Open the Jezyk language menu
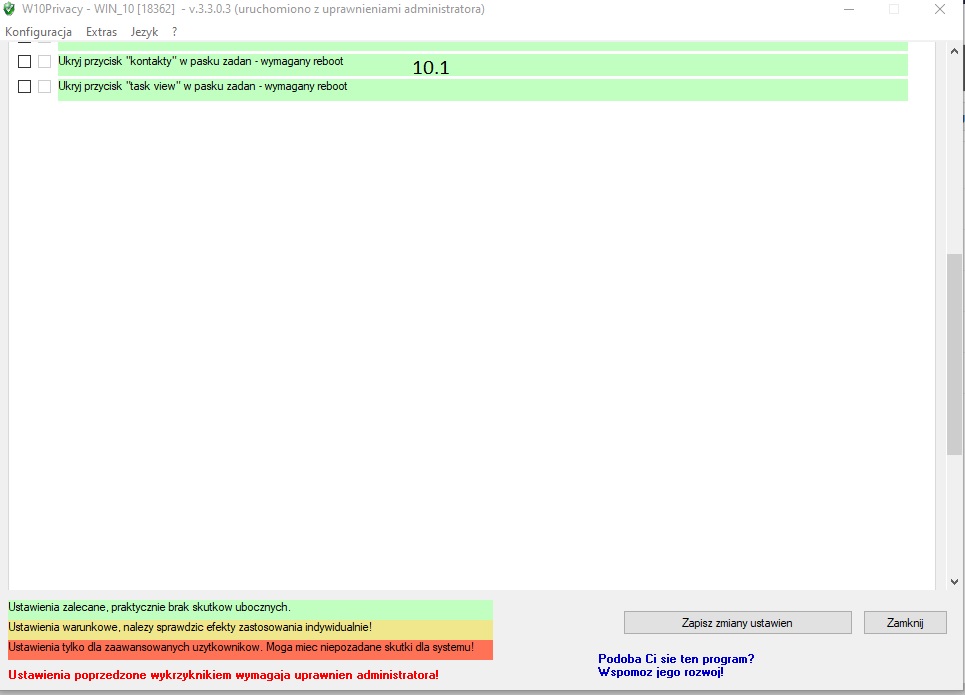 click(144, 32)
